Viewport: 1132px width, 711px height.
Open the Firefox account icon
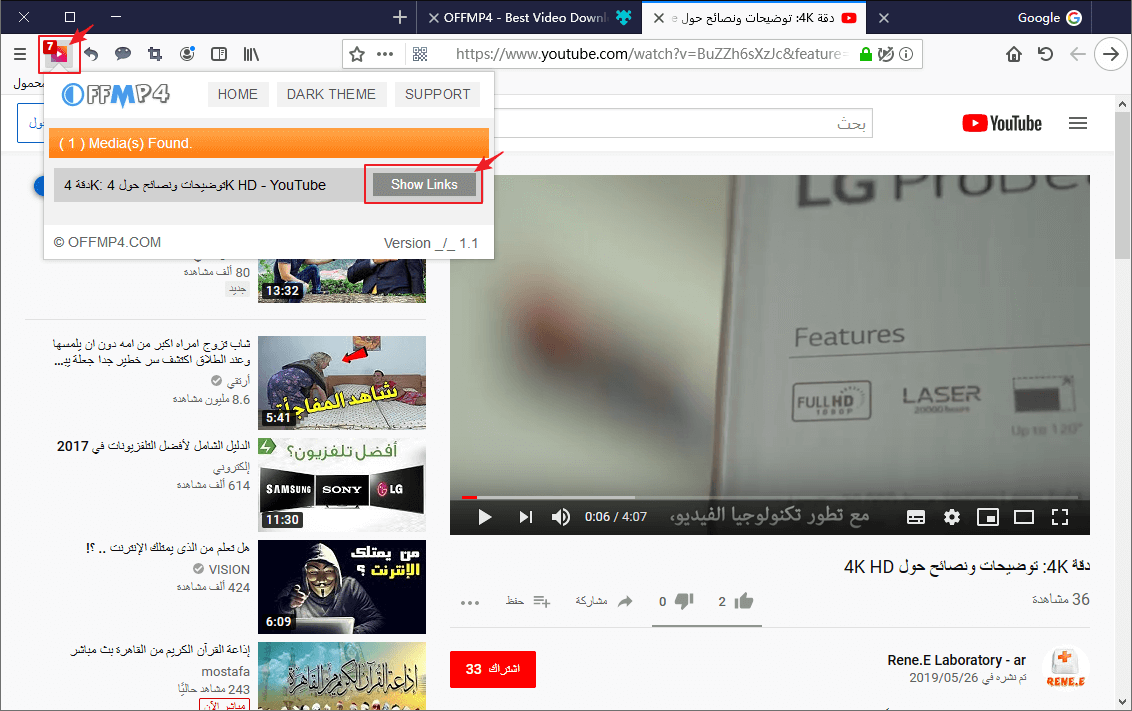coord(187,53)
